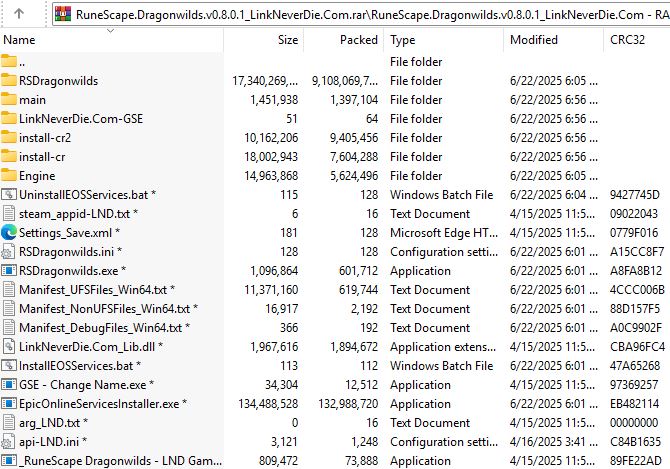Select the file name 'GSE - Change Name.exe *'
Viewport: 670px width, 469px height.
pos(86,385)
